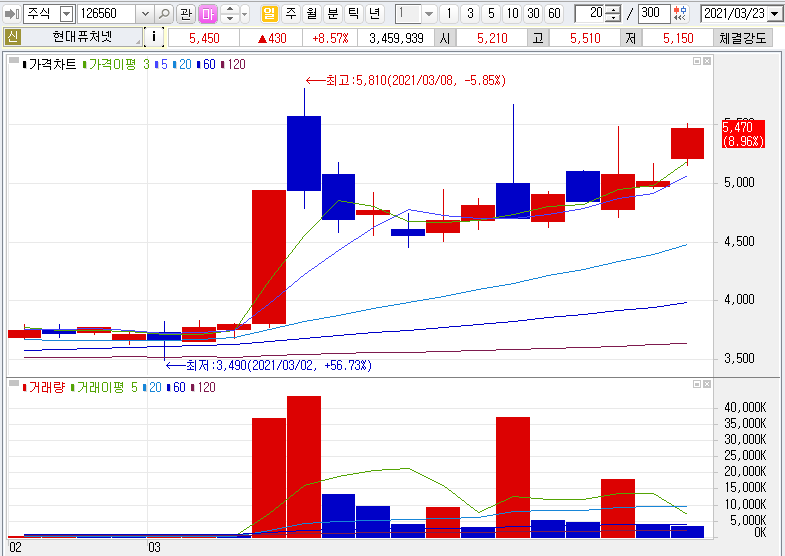Click the i information button
Screen dimensions: 785x556
click(154, 37)
